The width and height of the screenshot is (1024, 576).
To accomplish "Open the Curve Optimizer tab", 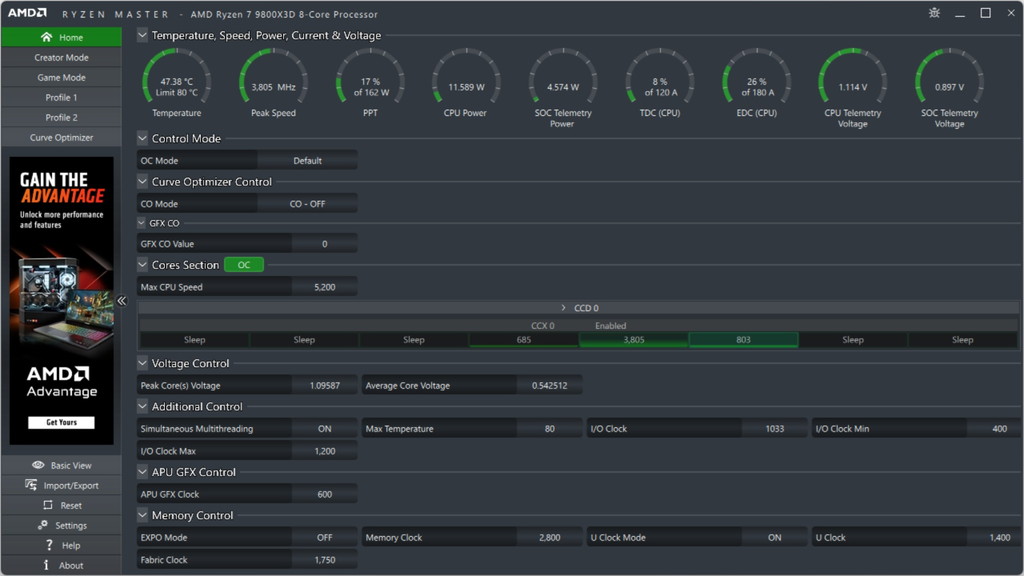I will 61,137.
